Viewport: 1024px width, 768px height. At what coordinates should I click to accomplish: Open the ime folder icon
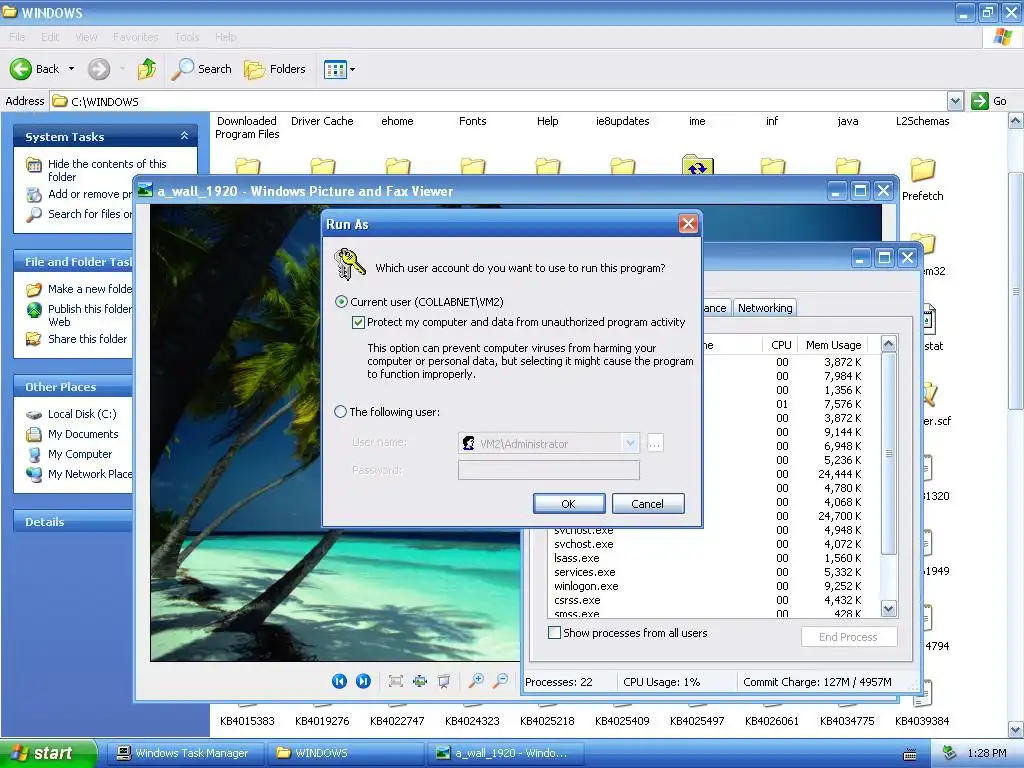697,165
